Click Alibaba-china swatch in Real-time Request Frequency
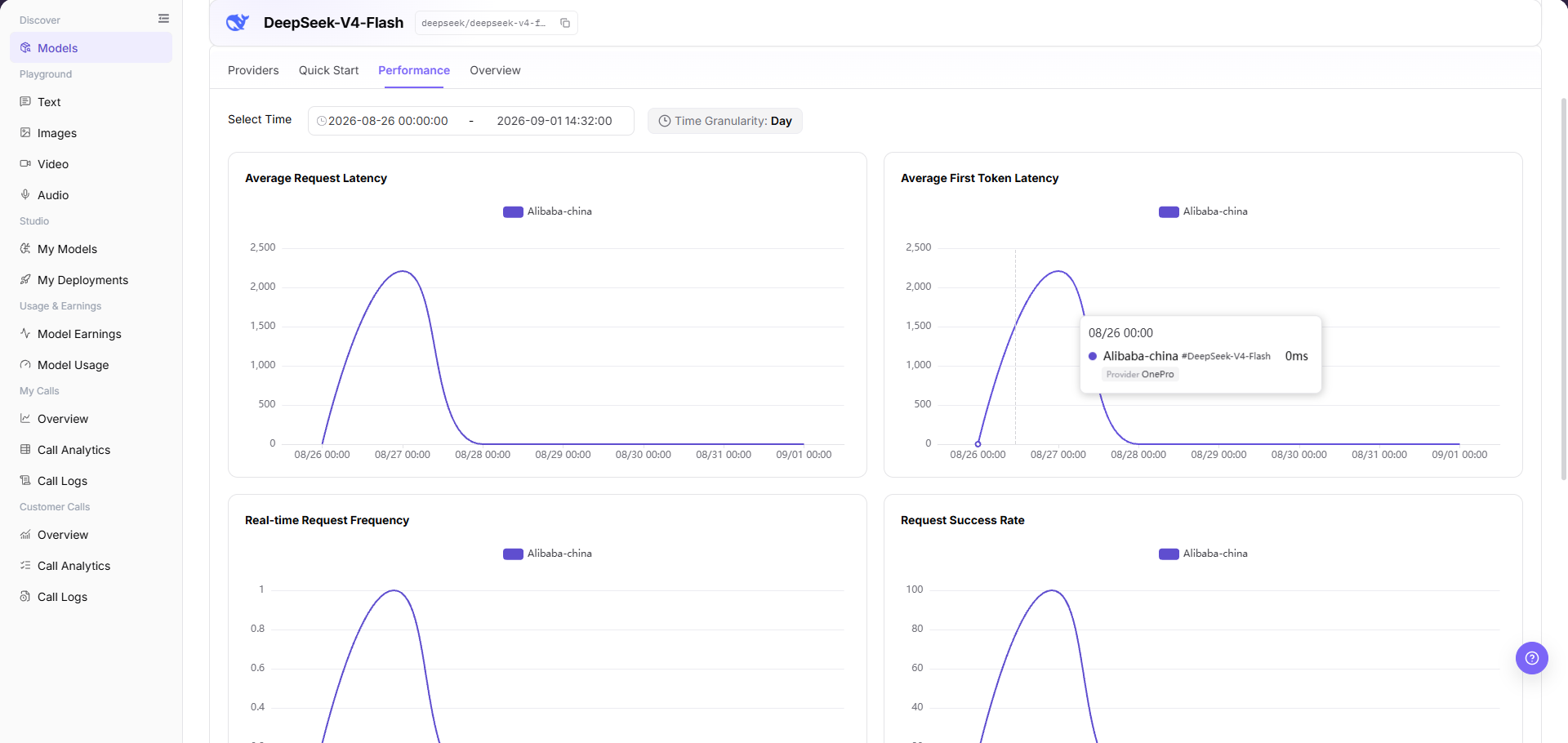Image resolution: width=1568 pixels, height=743 pixels. click(513, 554)
